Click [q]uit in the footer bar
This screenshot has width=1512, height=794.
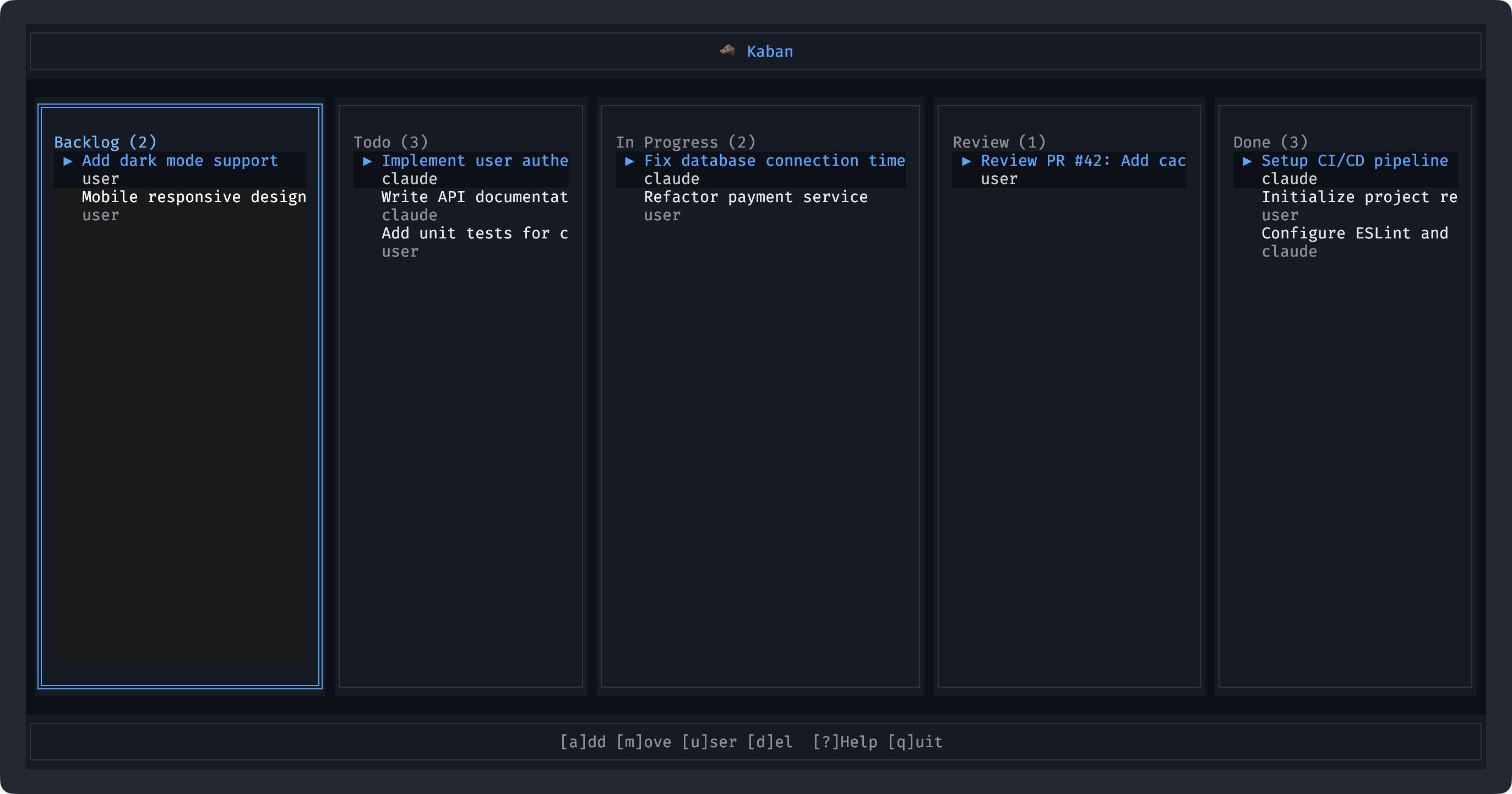[915, 742]
